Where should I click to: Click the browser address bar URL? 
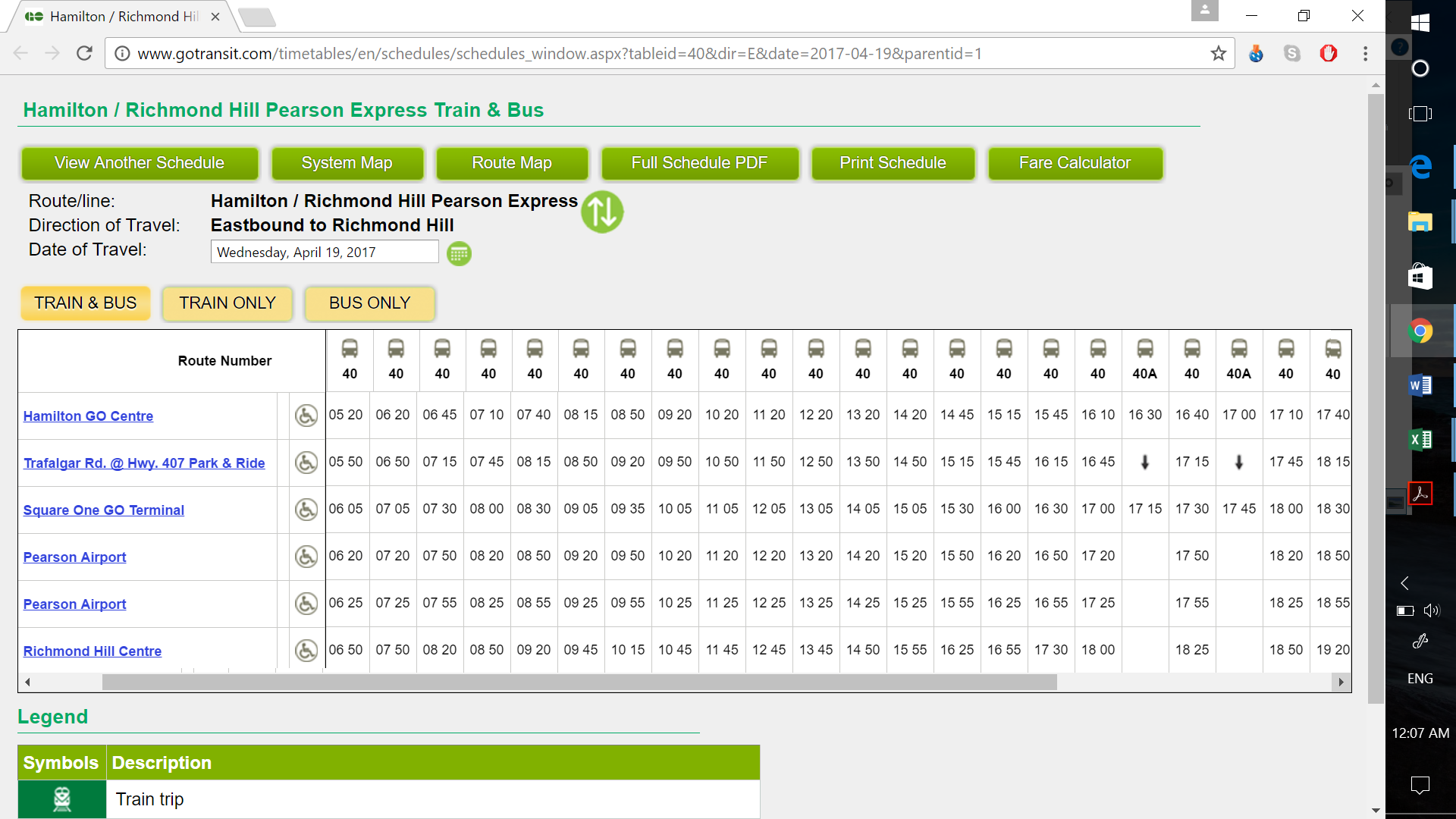click(x=559, y=54)
